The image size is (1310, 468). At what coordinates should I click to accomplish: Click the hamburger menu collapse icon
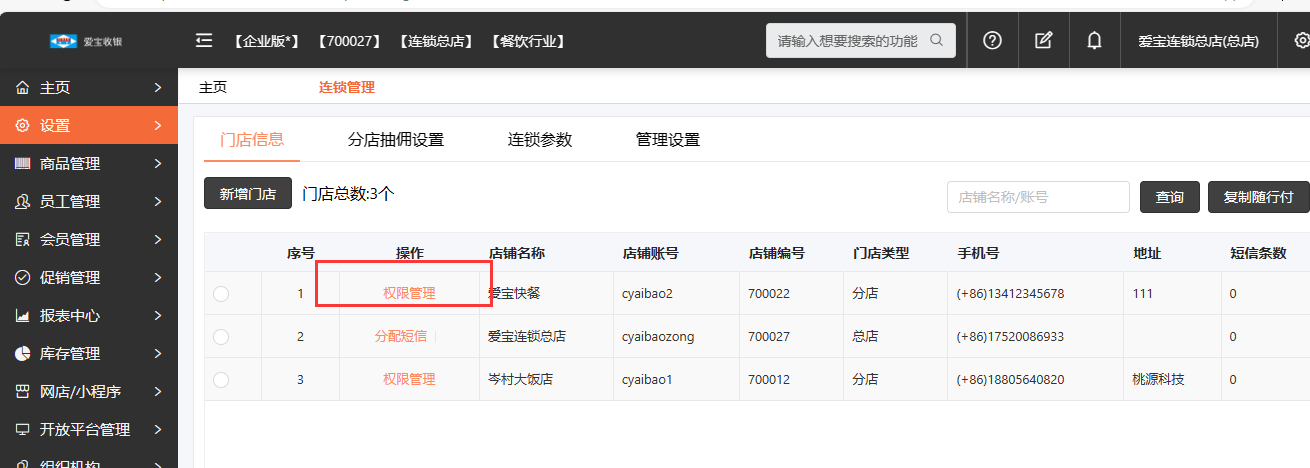coord(204,41)
